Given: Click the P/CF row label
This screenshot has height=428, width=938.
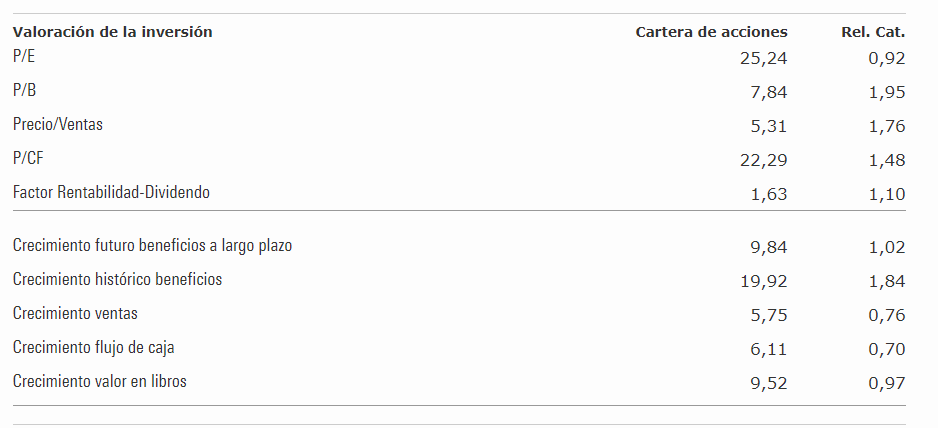Looking at the screenshot, I should (27, 158).
